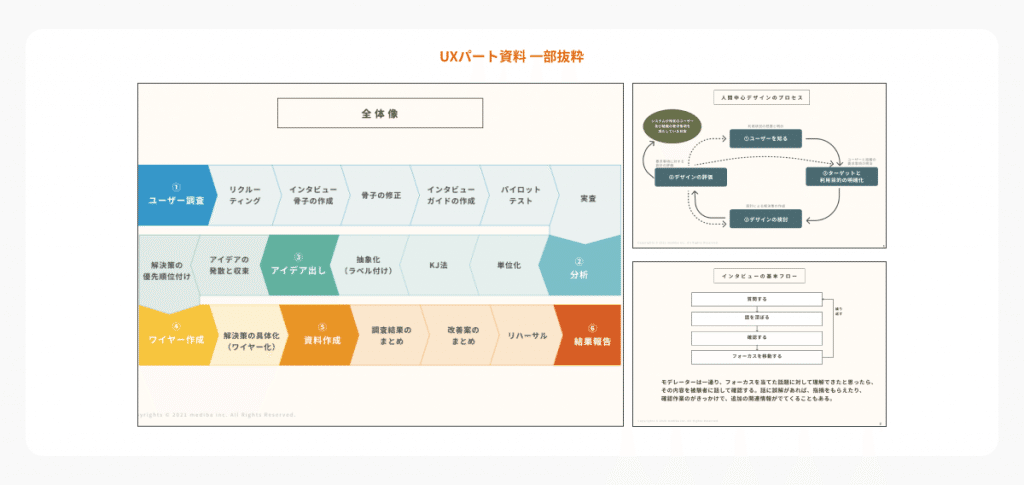Click the blue ユーザー調査 step arrow
Viewport: 1024px width, 485px height.
tap(176, 195)
